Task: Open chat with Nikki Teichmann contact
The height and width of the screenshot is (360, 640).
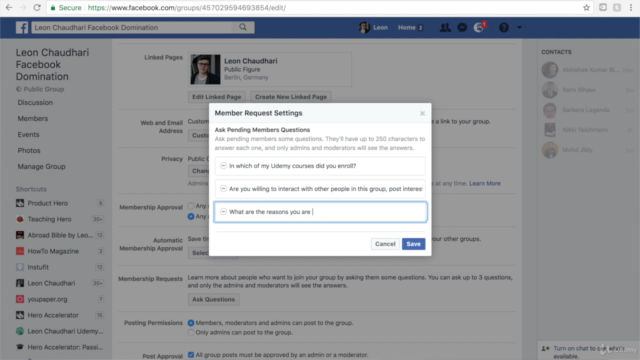Action: (x=587, y=130)
